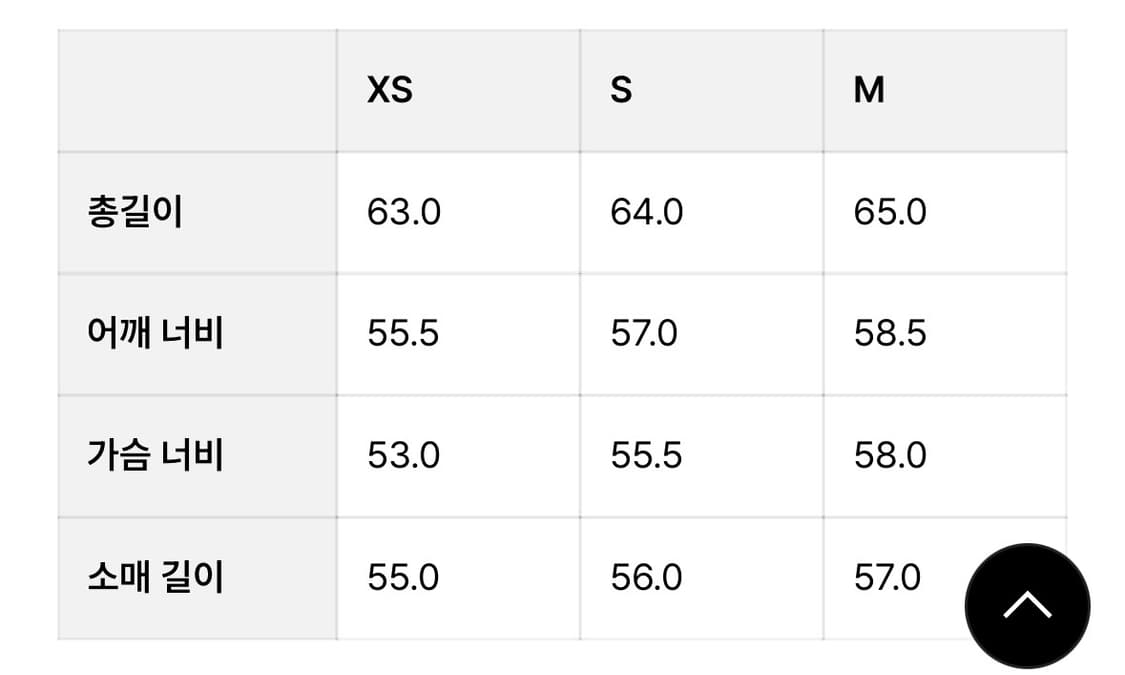Click the S 총길이 value 64.0
1125x675 pixels.
(x=647, y=213)
